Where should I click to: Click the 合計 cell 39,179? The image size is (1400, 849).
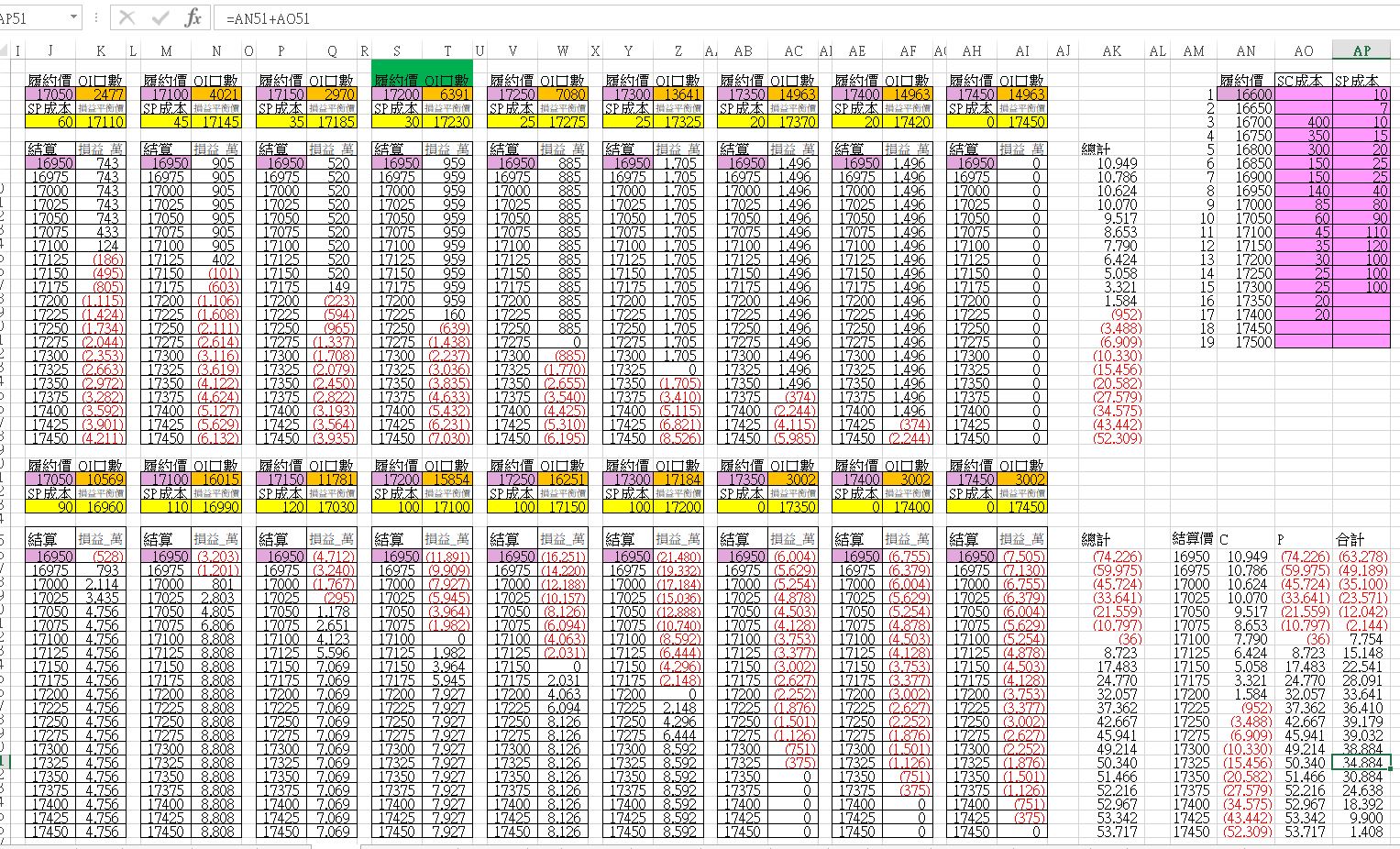tap(1361, 722)
